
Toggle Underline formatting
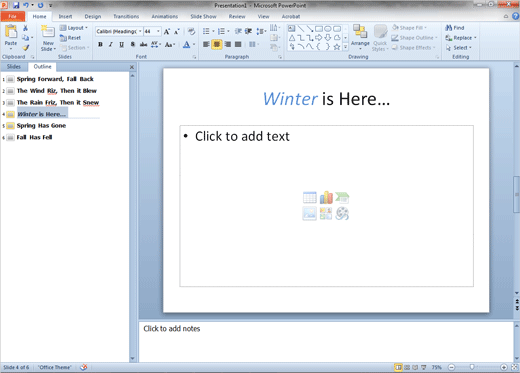pyautogui.click(x=122, y=44)
